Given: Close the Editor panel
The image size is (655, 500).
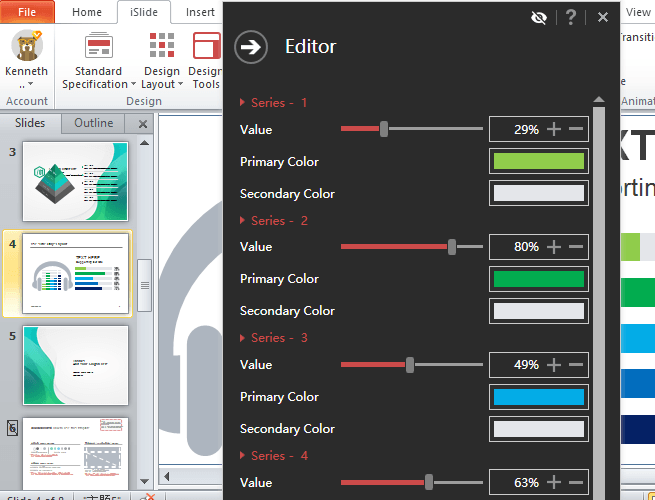Looking at the screenshot, I should [602, 17].
